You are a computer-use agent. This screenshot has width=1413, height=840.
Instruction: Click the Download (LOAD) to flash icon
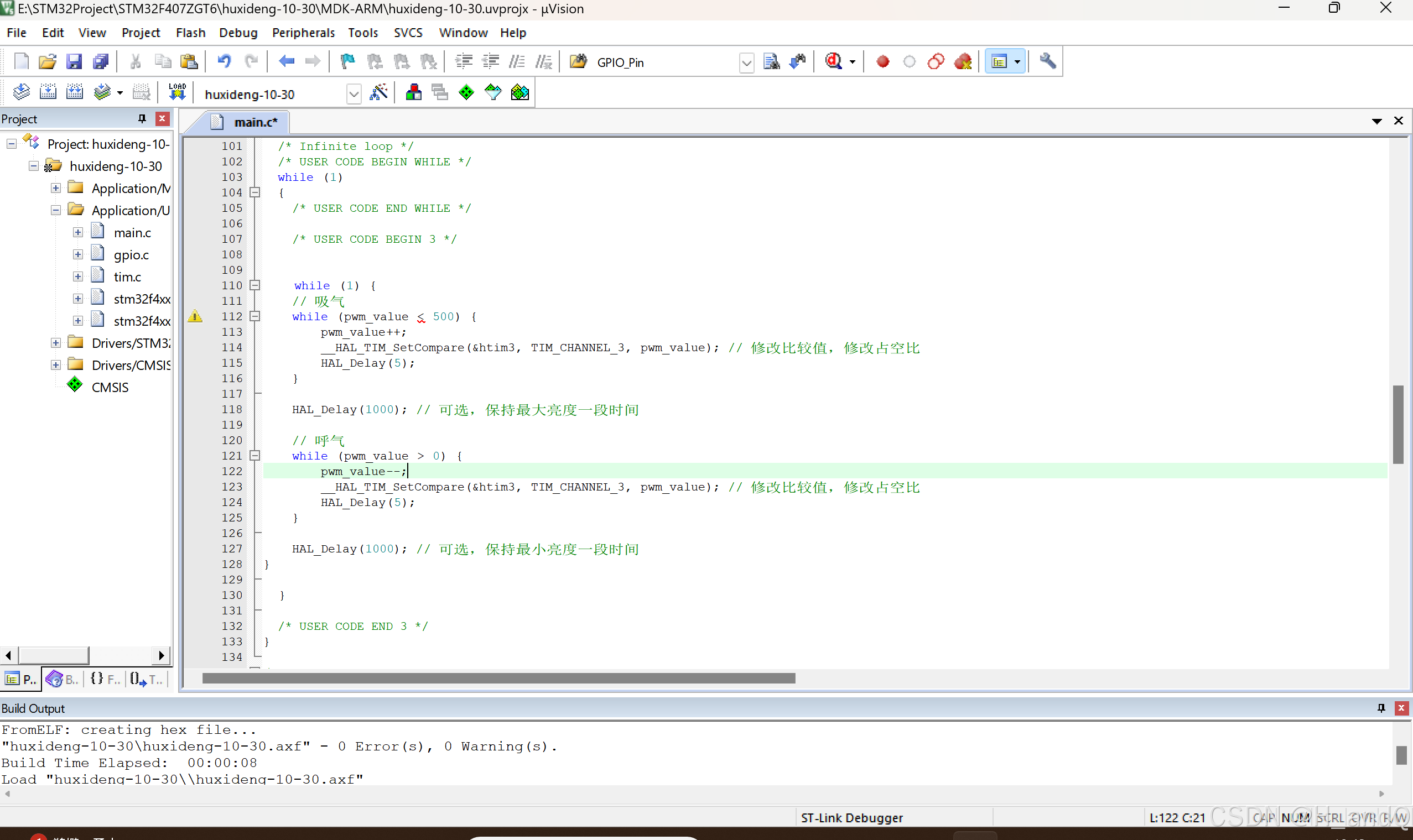176,92
